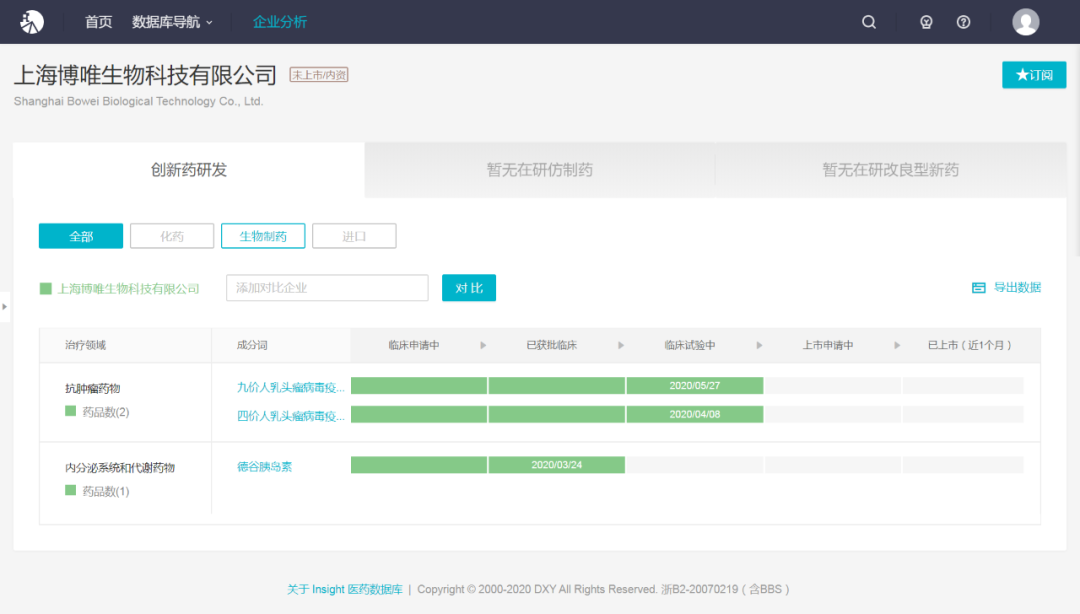
Task: Click the 已获批临床 column header
Action: tap(552, 345)
